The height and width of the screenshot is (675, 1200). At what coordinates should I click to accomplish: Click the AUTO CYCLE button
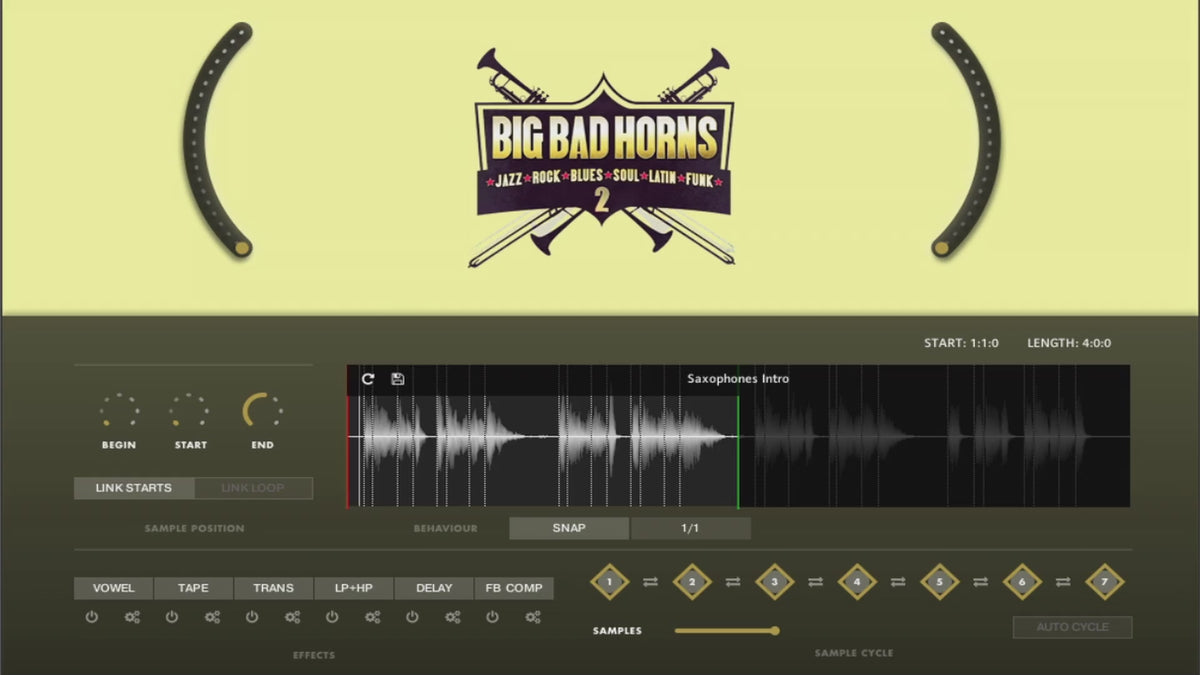pos(1072,627)
